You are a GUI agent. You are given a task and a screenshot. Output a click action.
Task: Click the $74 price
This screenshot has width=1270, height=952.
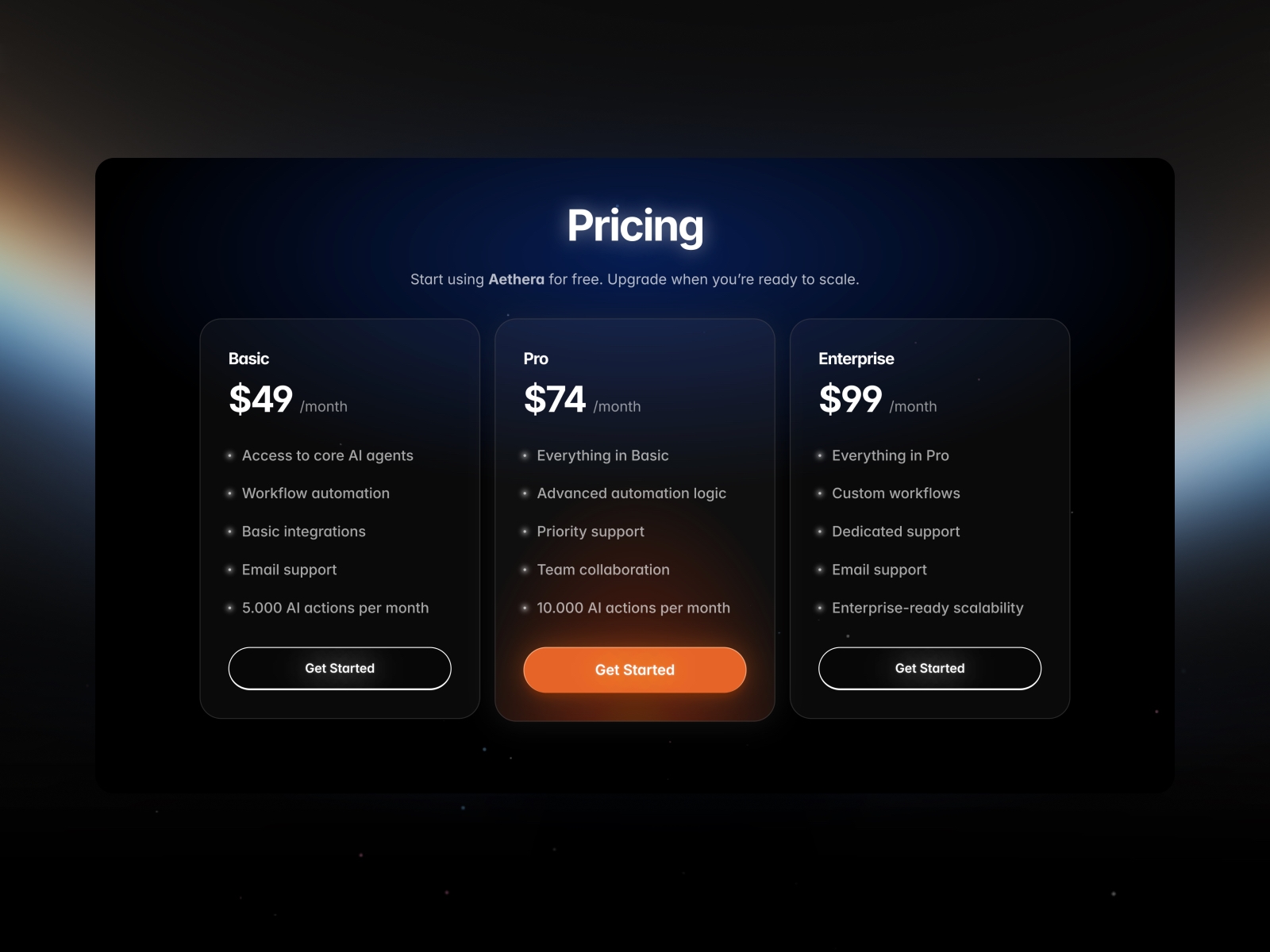coord(555,399)
